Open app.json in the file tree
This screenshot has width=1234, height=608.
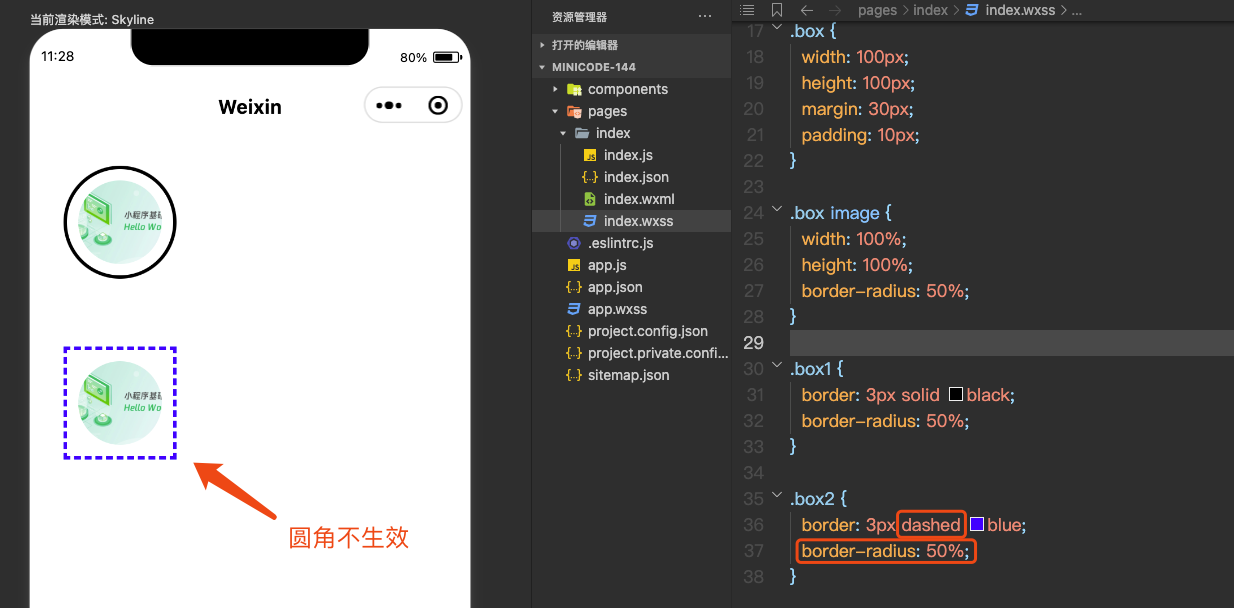615,287
